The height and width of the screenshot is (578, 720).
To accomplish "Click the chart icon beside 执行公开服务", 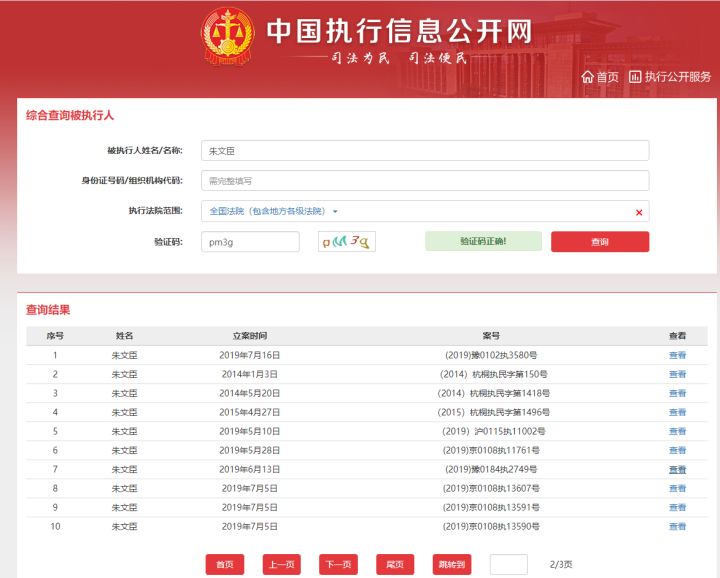I will point(635,77).
